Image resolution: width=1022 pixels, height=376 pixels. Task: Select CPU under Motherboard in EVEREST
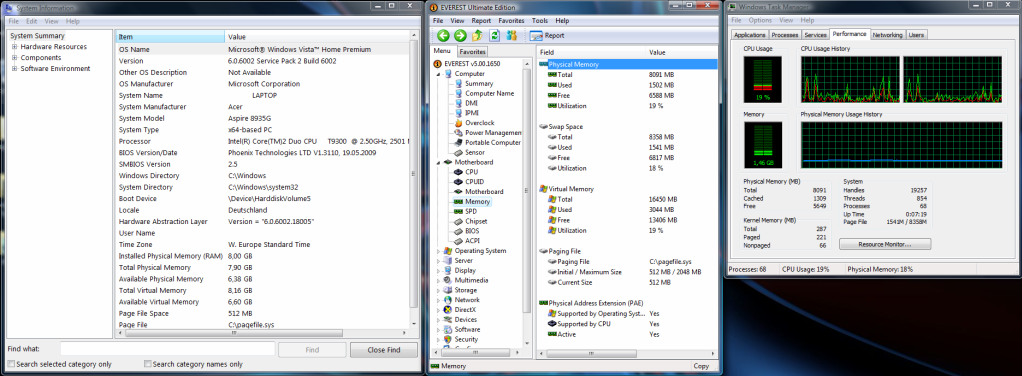point(471,171)
